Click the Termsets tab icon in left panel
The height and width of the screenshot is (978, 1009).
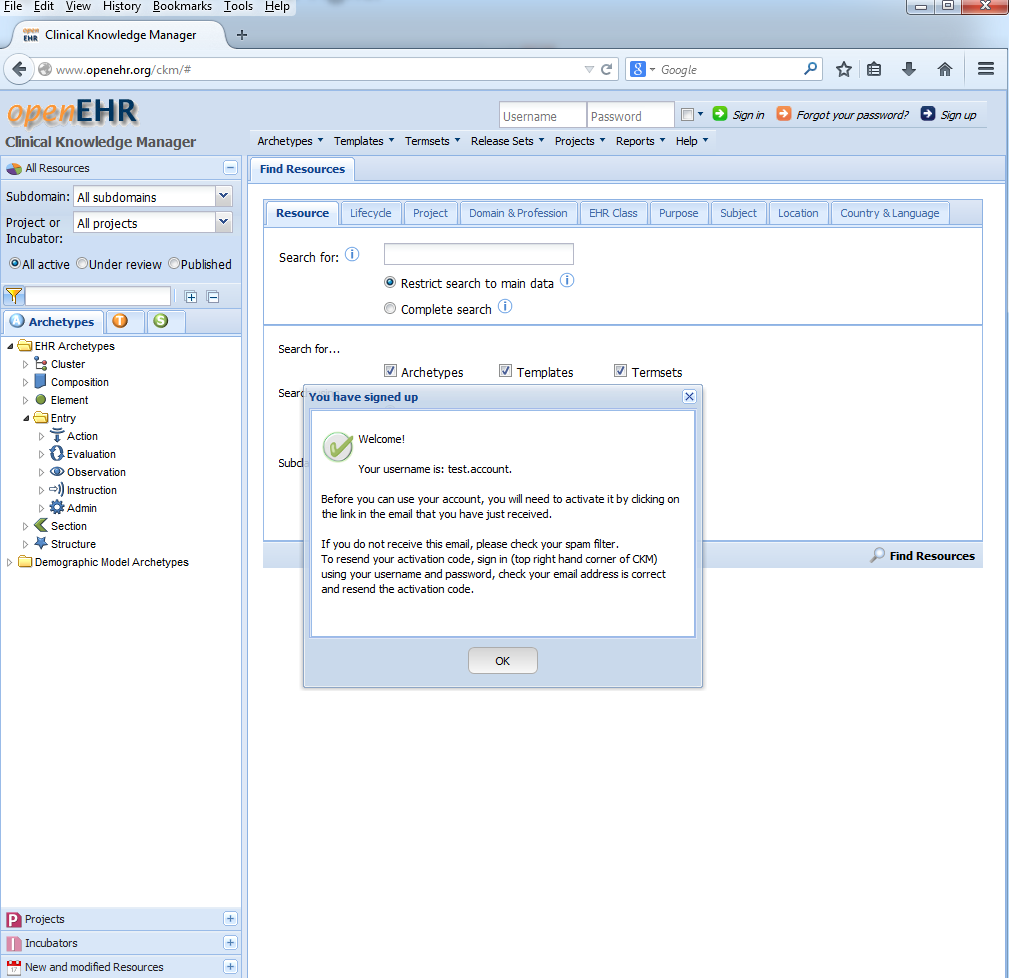161,321
